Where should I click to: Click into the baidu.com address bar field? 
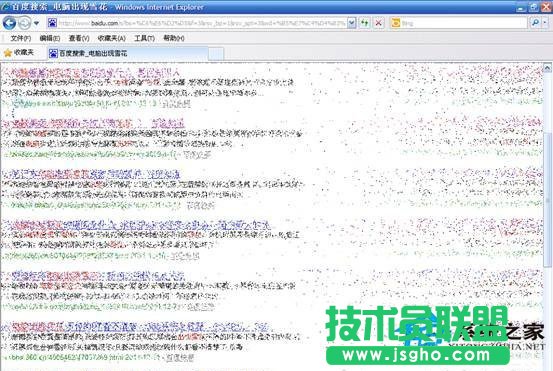(x=201, y=23)
